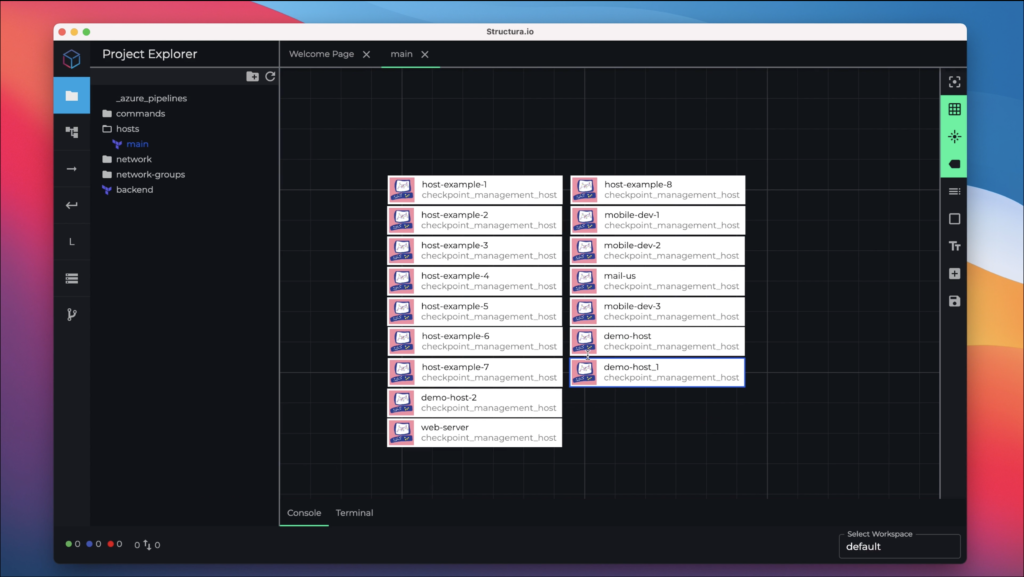Select the text tool icon
1024x577 pixels.
pyautogui.click(x=954, y=246)
